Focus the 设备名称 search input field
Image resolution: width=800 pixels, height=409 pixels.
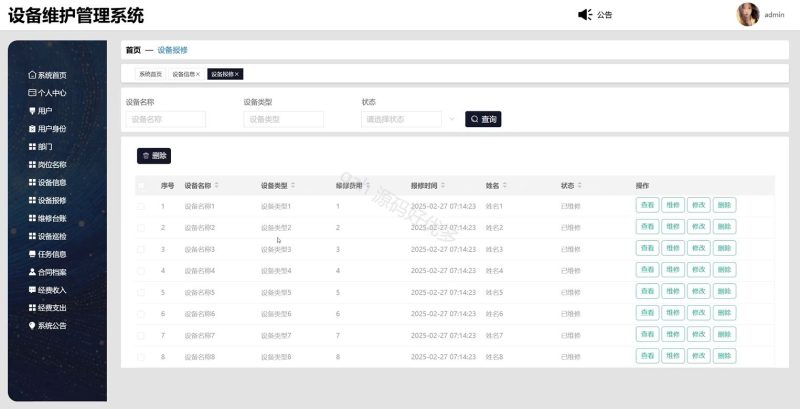165,119
